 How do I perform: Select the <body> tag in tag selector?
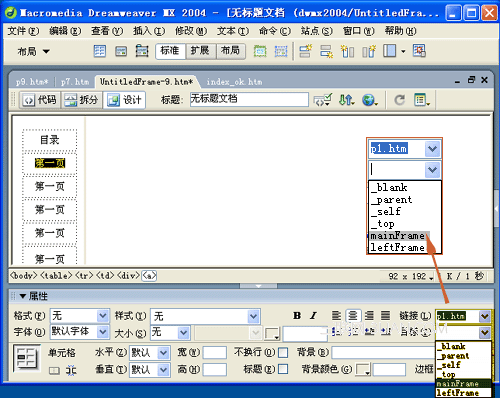coord(23,276)
